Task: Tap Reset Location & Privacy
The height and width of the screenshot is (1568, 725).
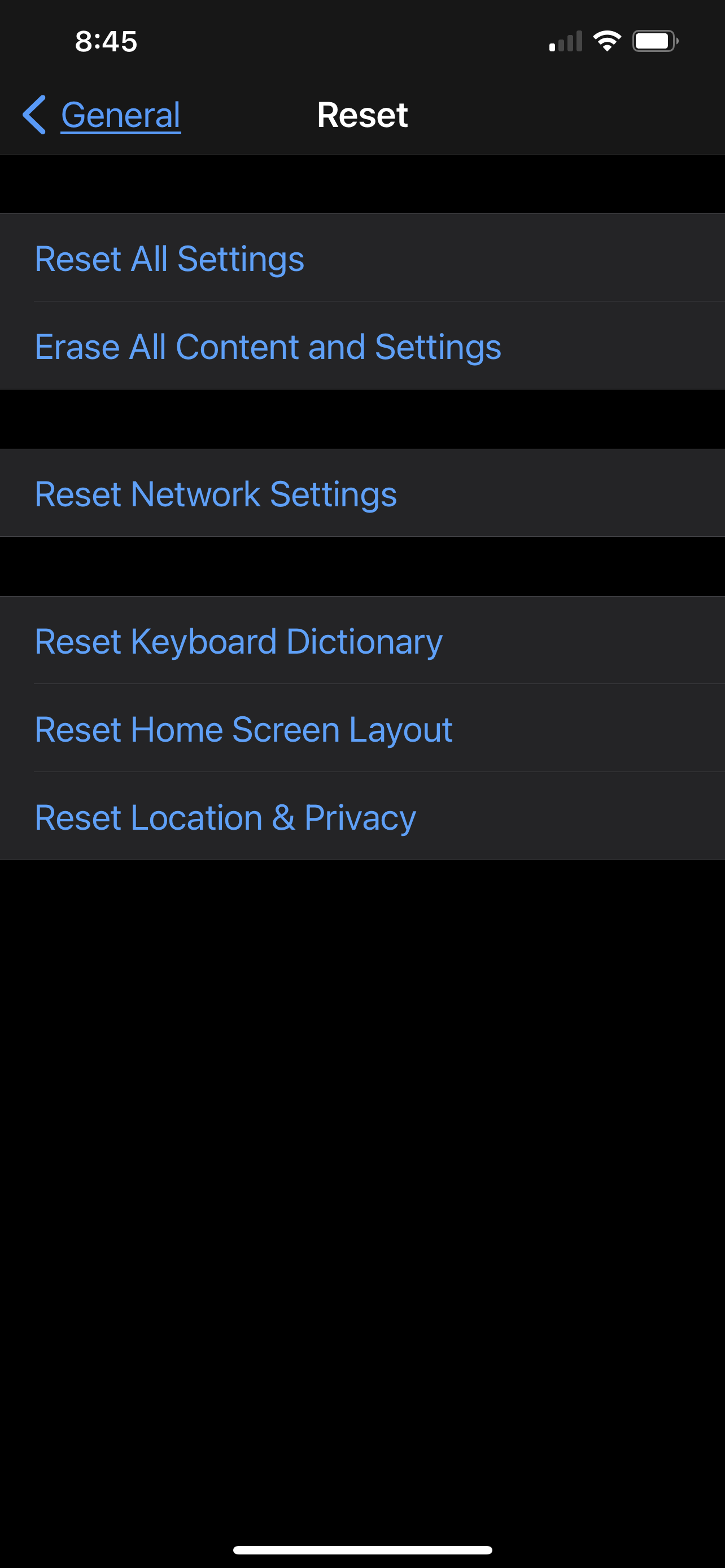Action: tap(225, 817)
